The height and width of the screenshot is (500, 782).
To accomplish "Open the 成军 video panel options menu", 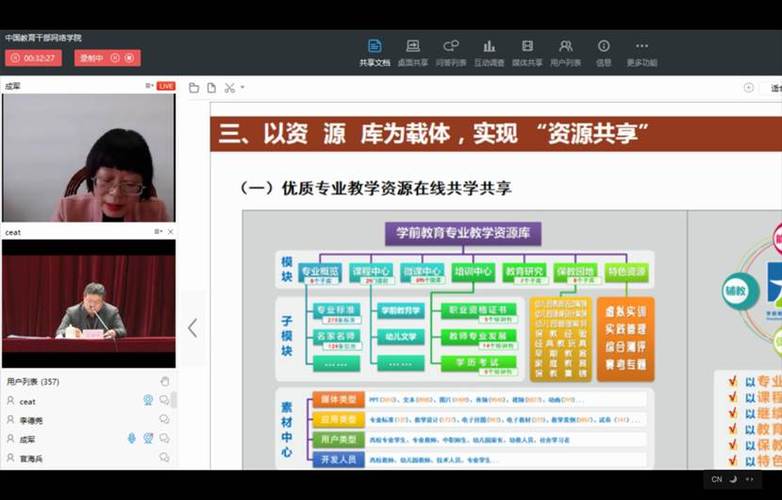I will tap(149, 86).
